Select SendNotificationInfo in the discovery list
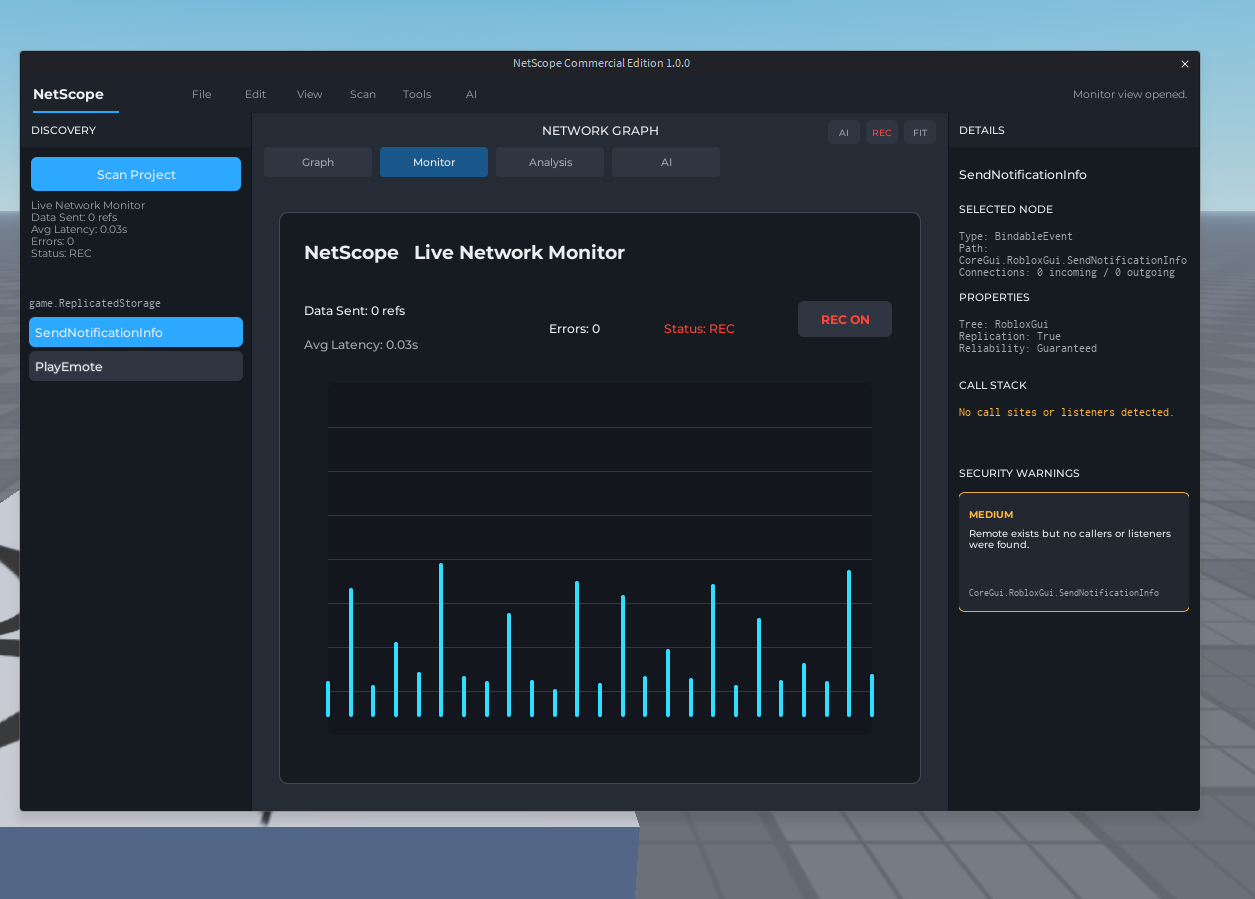1255x899 pixels. 136,332
